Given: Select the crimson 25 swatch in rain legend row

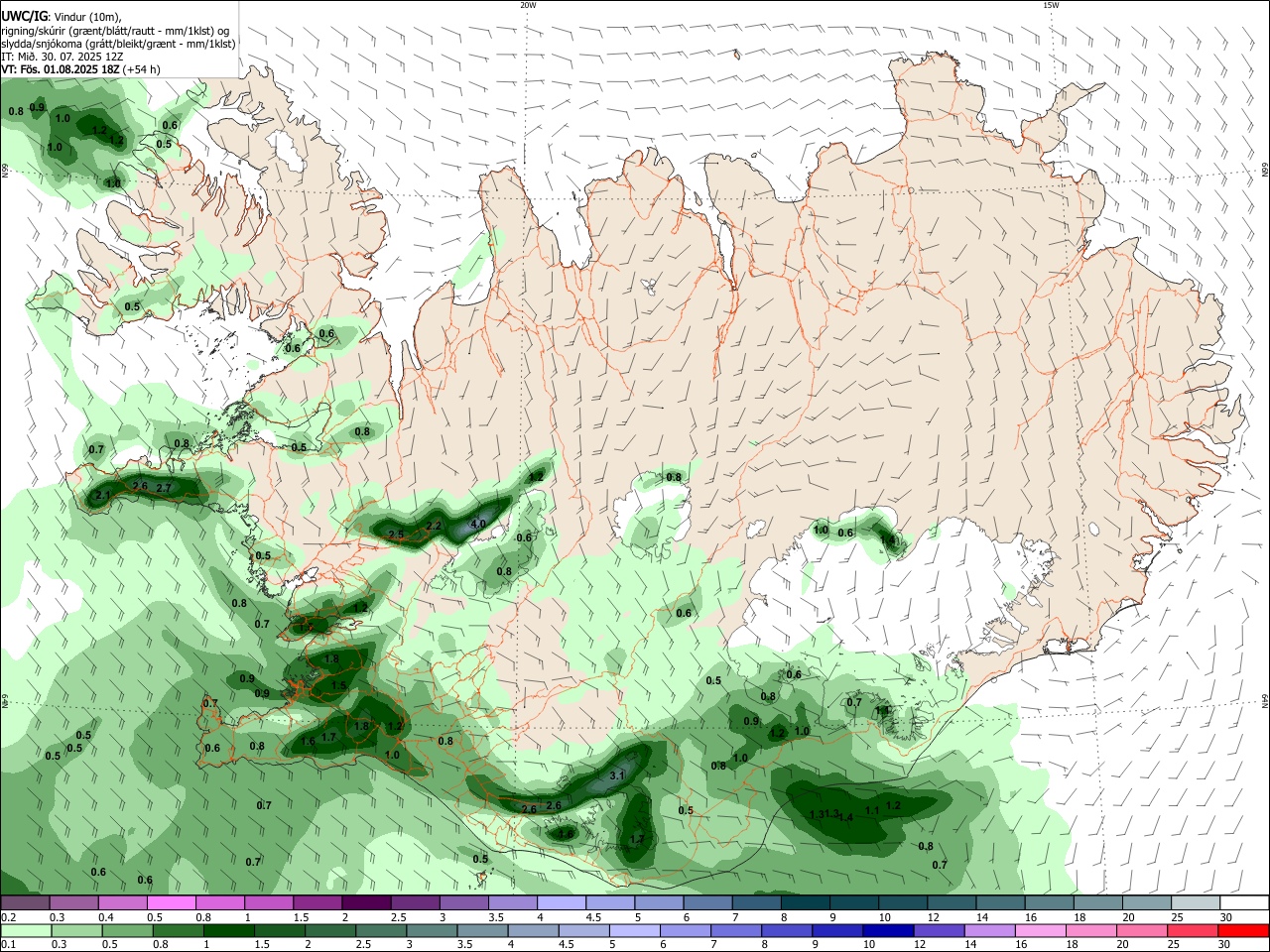Looking at the screenshot, I should point(1193,930).
